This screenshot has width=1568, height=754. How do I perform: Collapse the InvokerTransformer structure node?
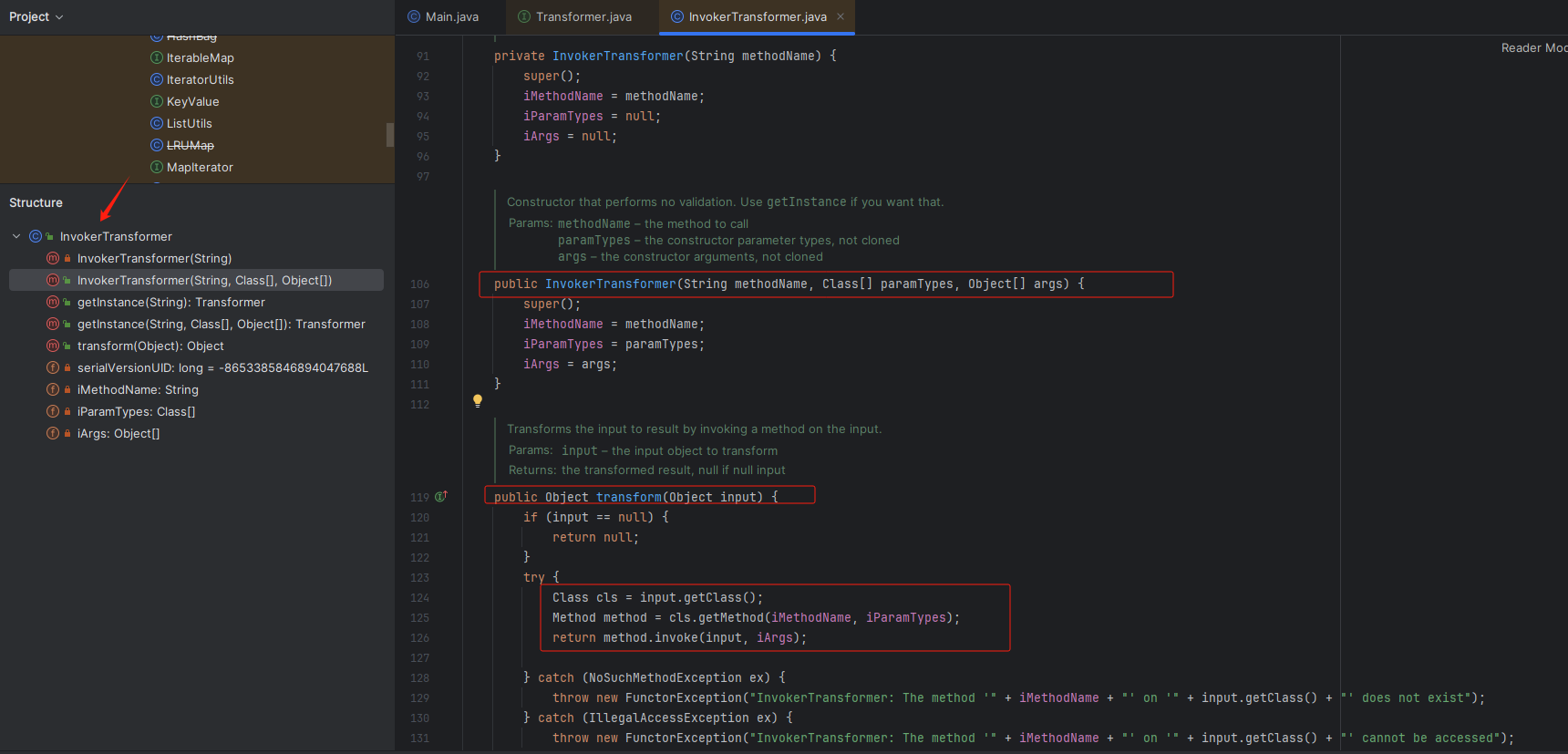tap(16, 236)
